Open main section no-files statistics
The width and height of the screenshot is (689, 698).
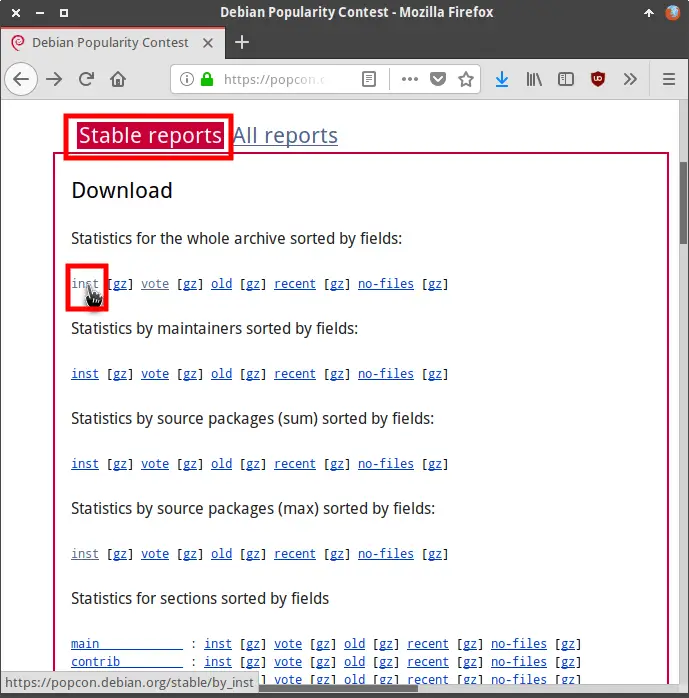click(519, 644)
